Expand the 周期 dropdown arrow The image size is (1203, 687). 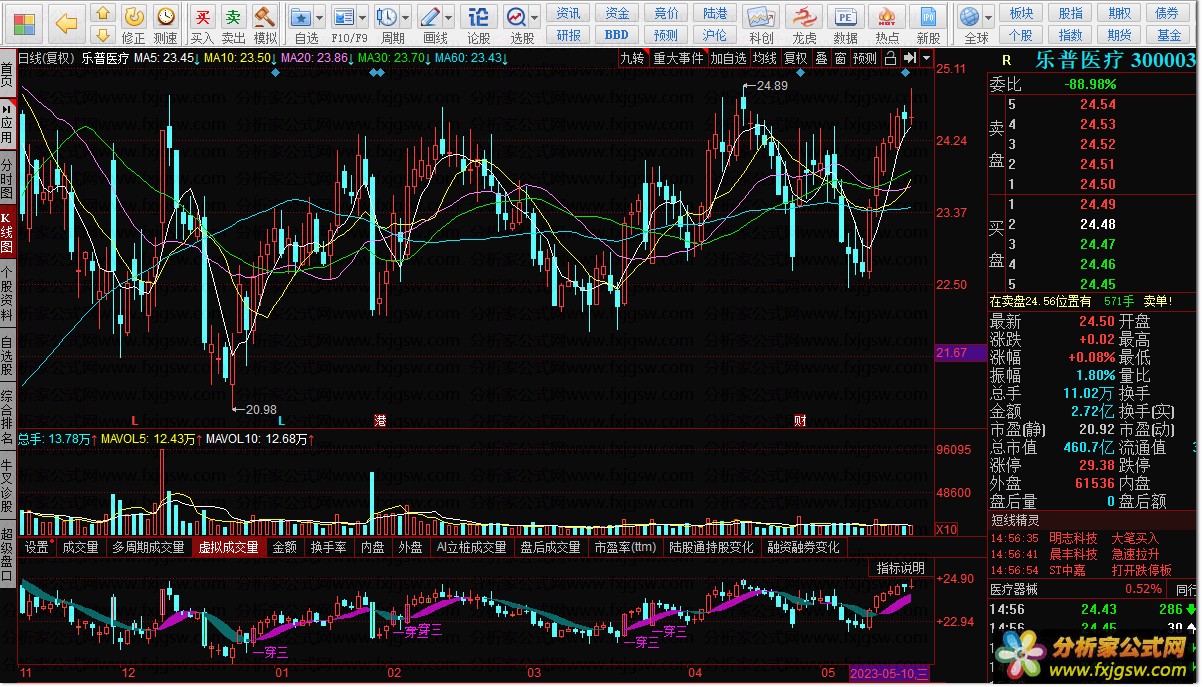pyautogui.click(x=405, y=17)
